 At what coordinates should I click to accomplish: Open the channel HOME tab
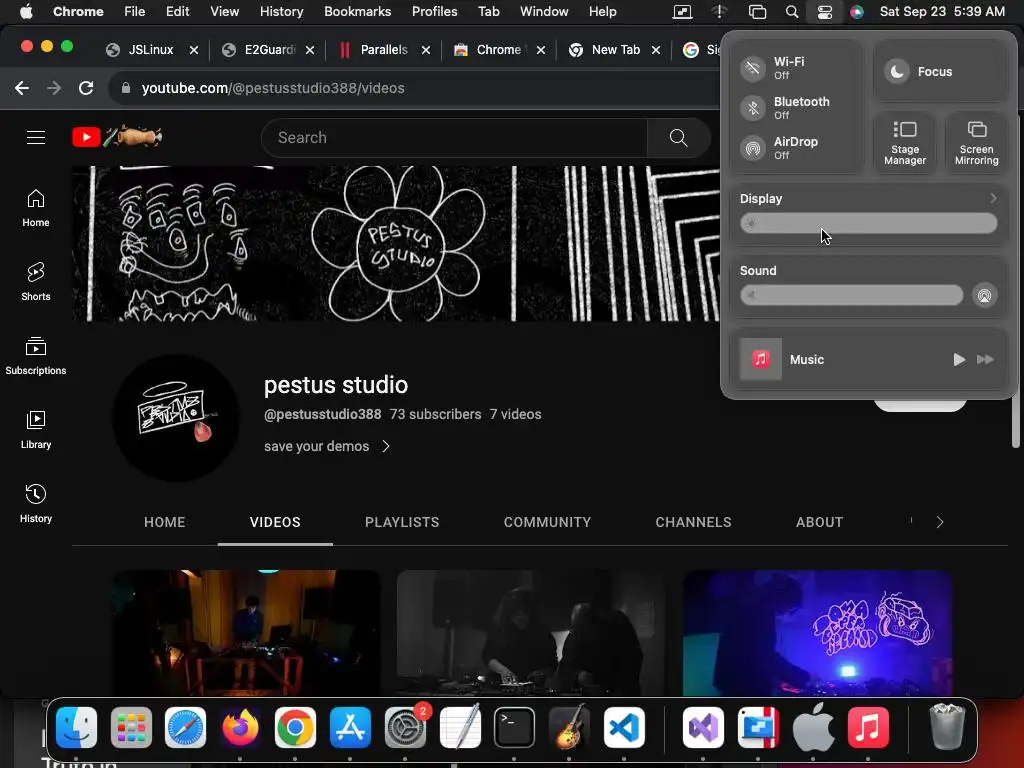(165, 522)
